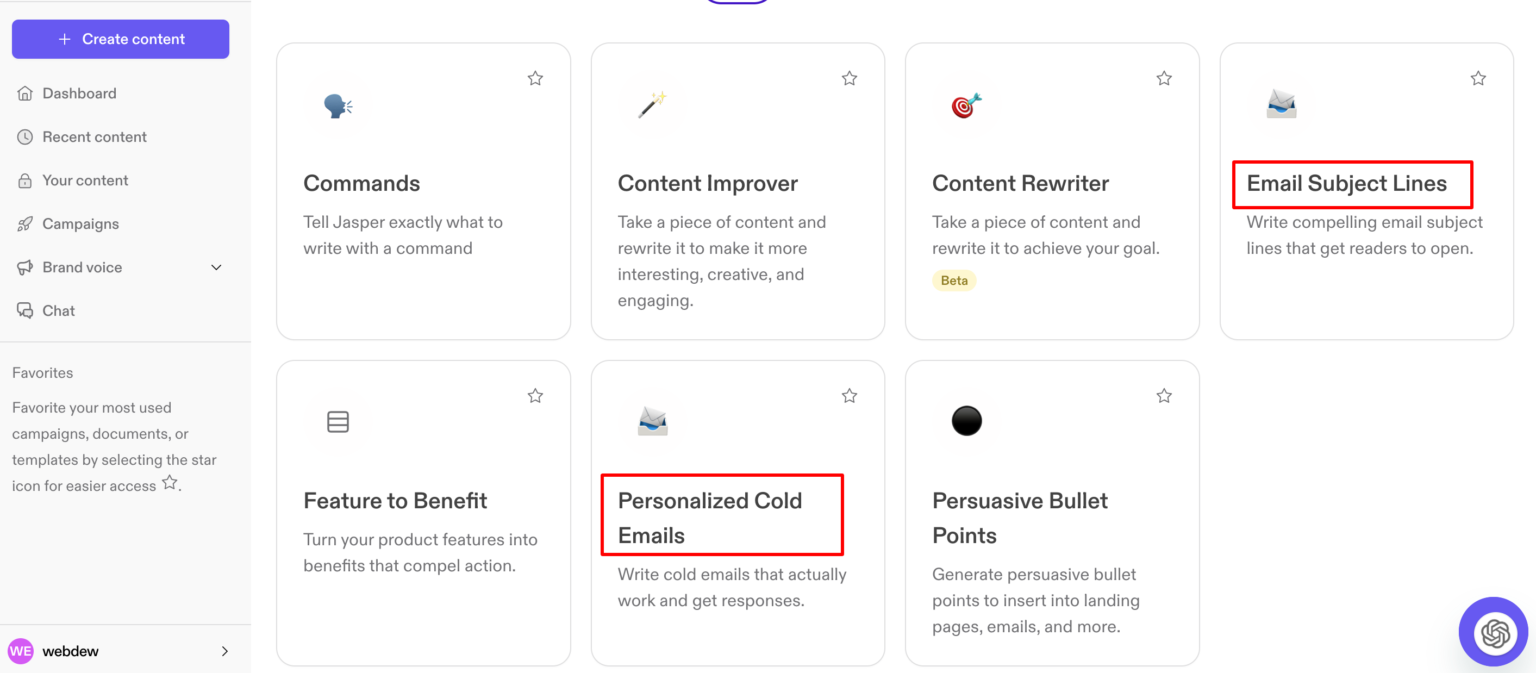1536x673 pixels.
Task: Expand the Brand voice chevron
Action: coord(216,268)
